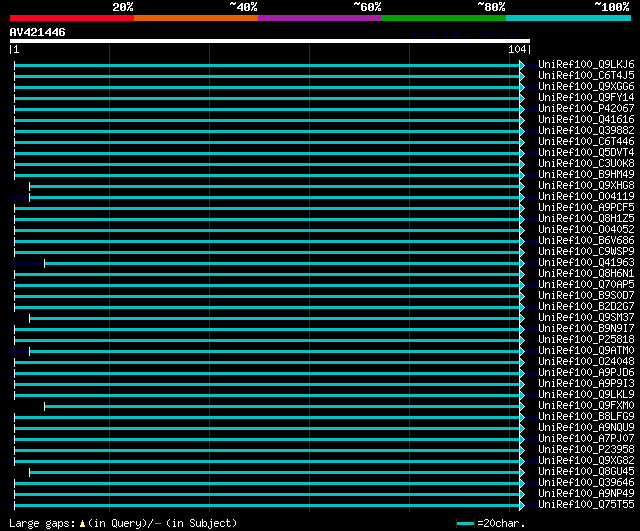Select the UniRef100_A9PJD6 label

point(586,373)
